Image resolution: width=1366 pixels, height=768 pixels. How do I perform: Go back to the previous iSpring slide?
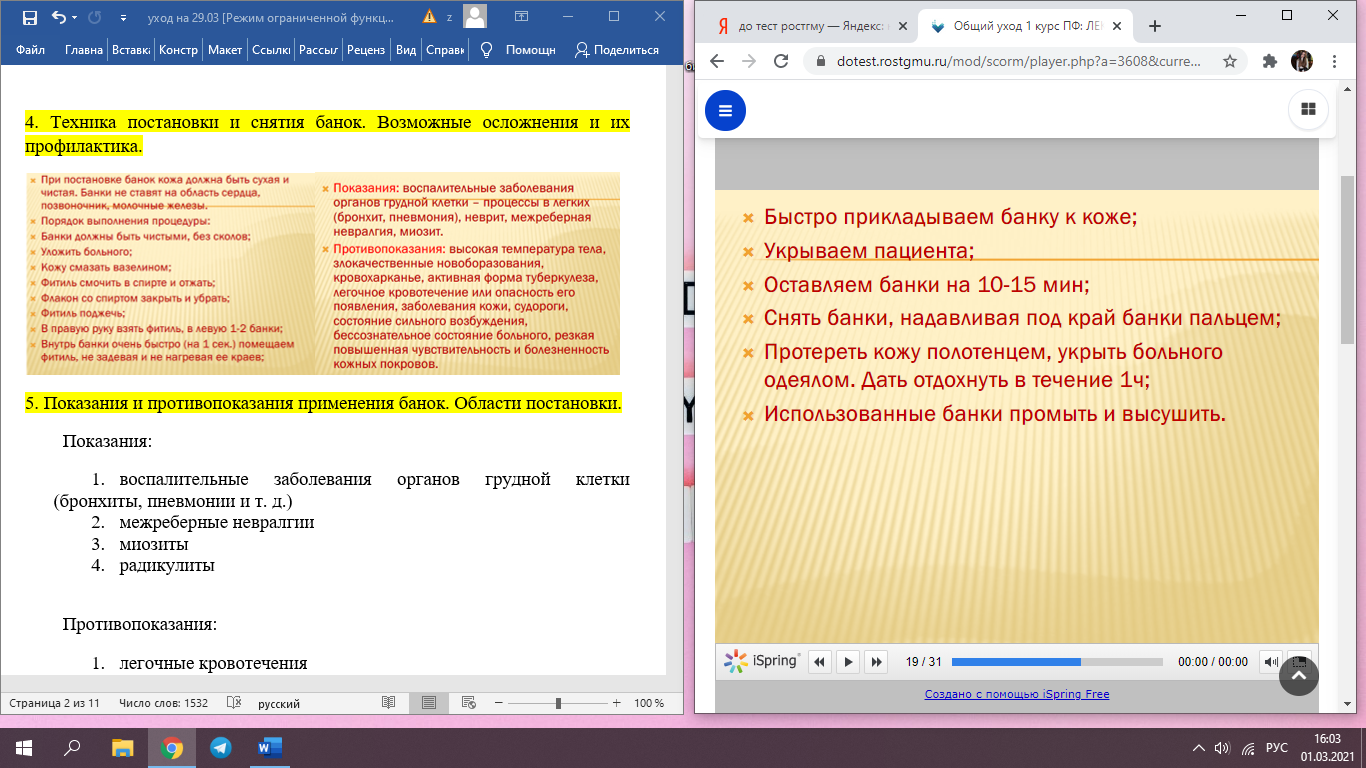pos(820,662)
